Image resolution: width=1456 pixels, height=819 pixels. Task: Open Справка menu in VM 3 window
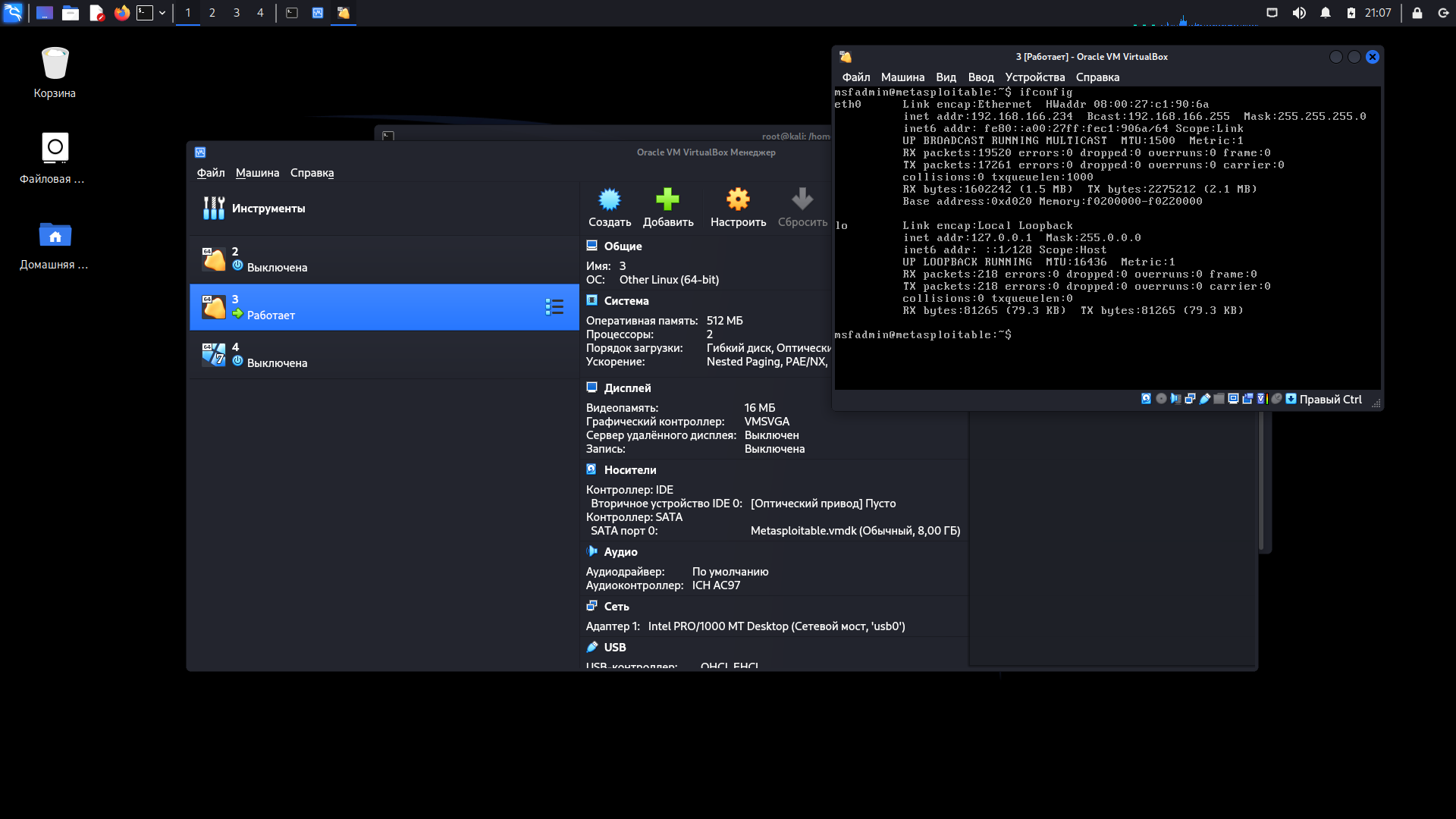1097,77
